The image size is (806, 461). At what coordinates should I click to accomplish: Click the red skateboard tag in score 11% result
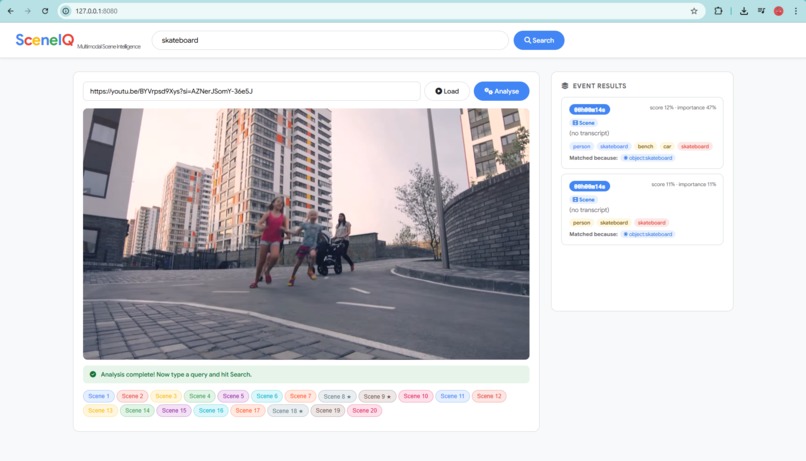click(651, 223)
